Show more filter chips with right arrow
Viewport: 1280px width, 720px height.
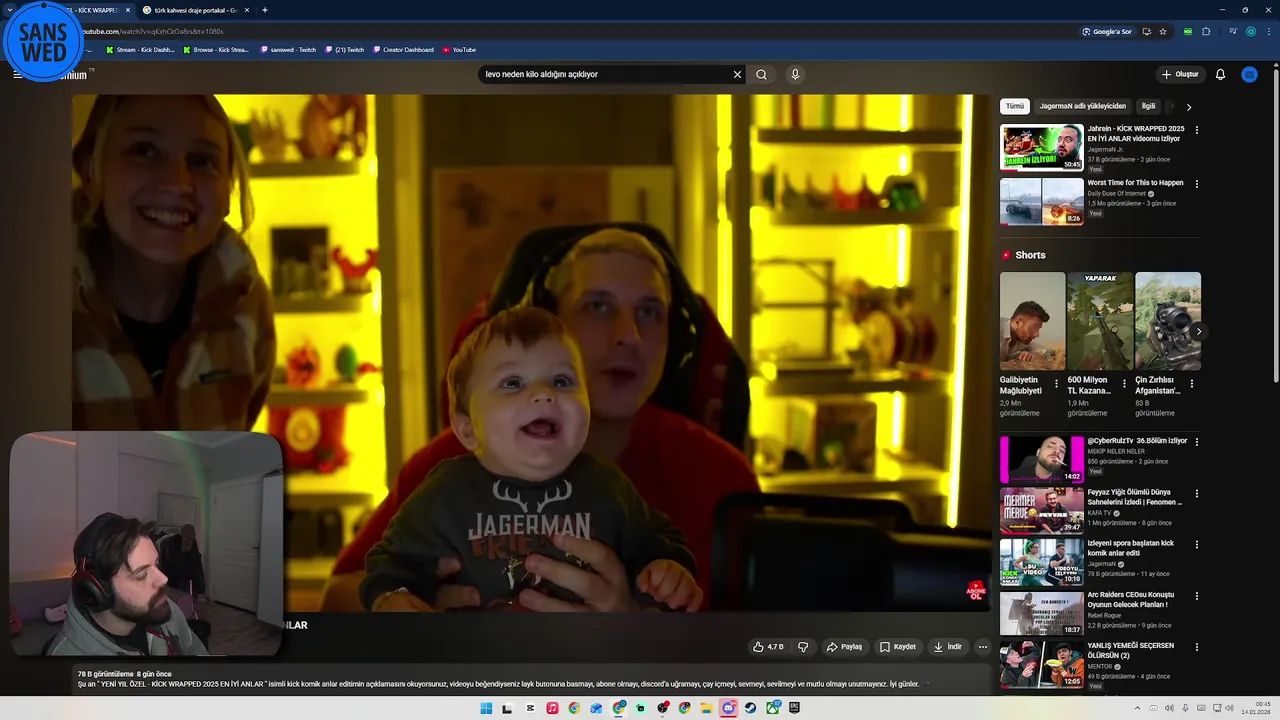click(1188, 107)
